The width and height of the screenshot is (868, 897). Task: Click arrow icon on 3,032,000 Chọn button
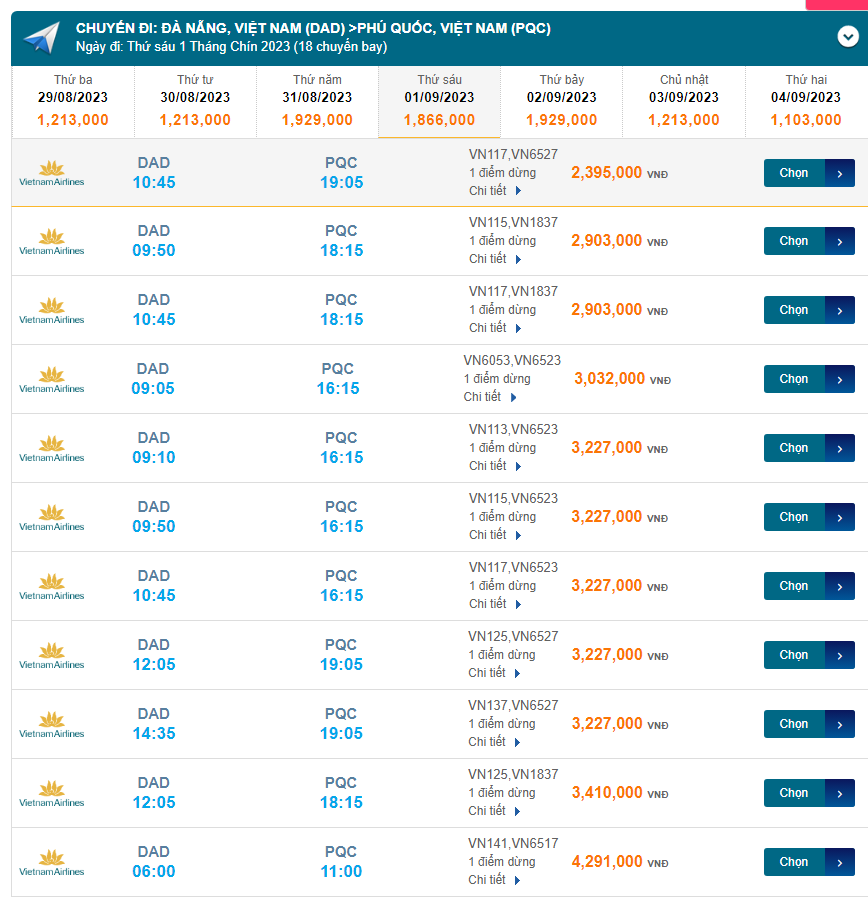840,379
